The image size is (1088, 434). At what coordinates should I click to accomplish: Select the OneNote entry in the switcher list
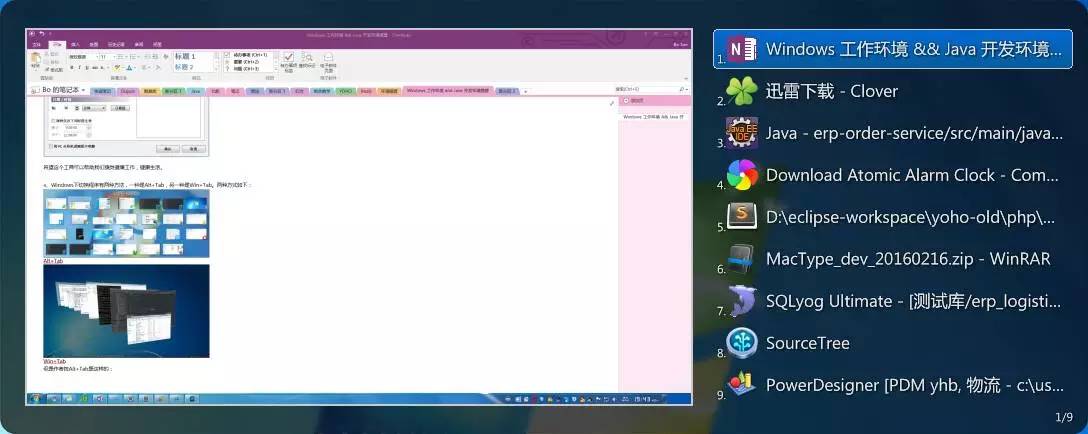[892, 49]
